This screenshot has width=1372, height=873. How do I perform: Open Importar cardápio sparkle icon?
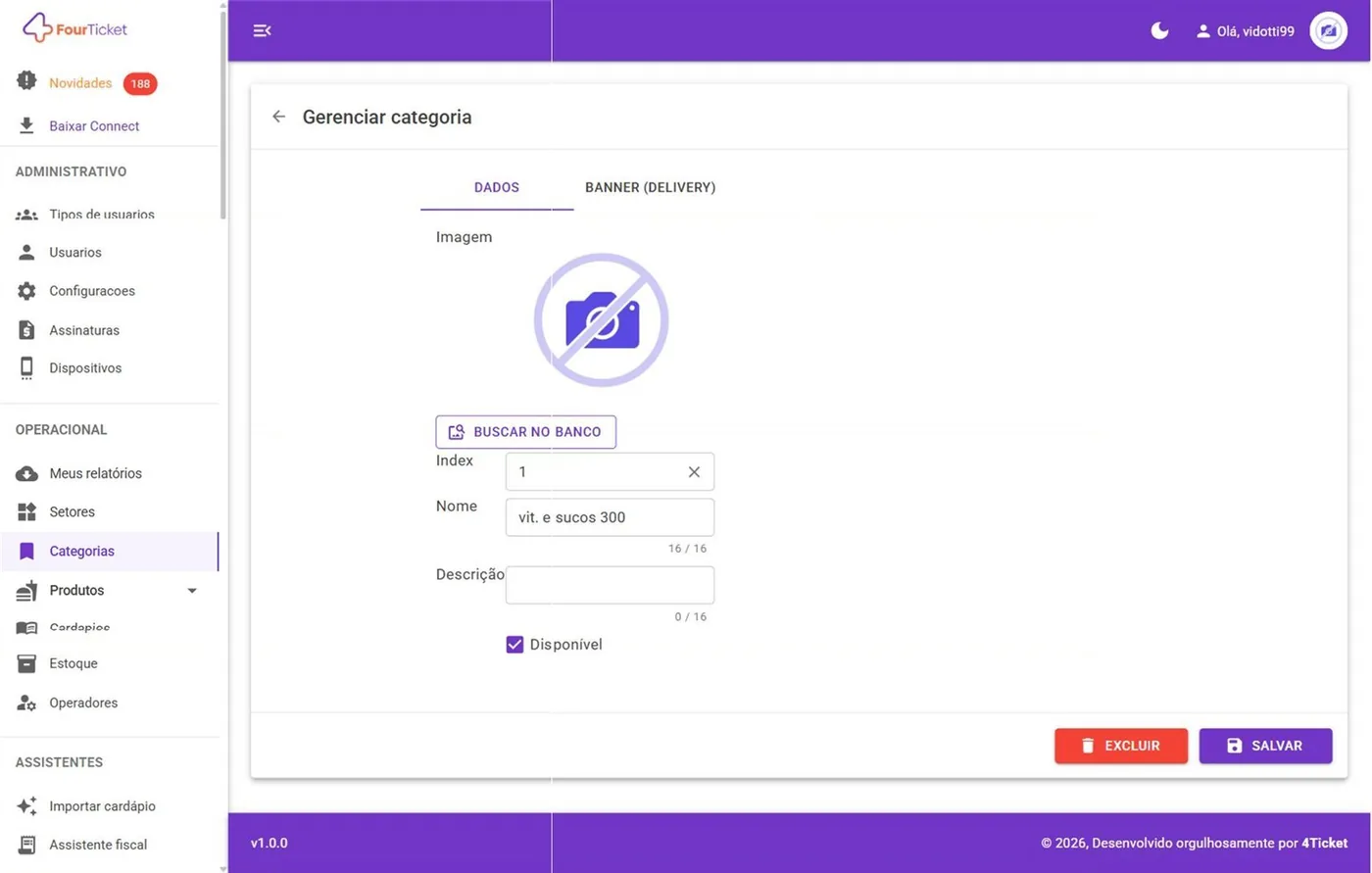(x=27, y=806)
